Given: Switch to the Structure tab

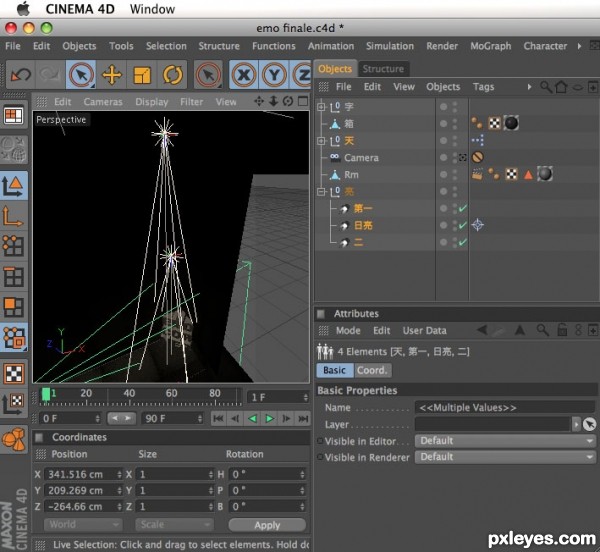Looking at the screenshot, I should [x=383, y=69].
